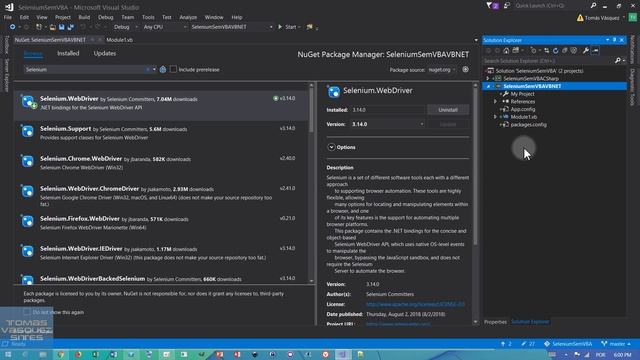Click the refresh icon beside the NuGet search box
Viewport: 640px width, 360px height.
(163, 69)
